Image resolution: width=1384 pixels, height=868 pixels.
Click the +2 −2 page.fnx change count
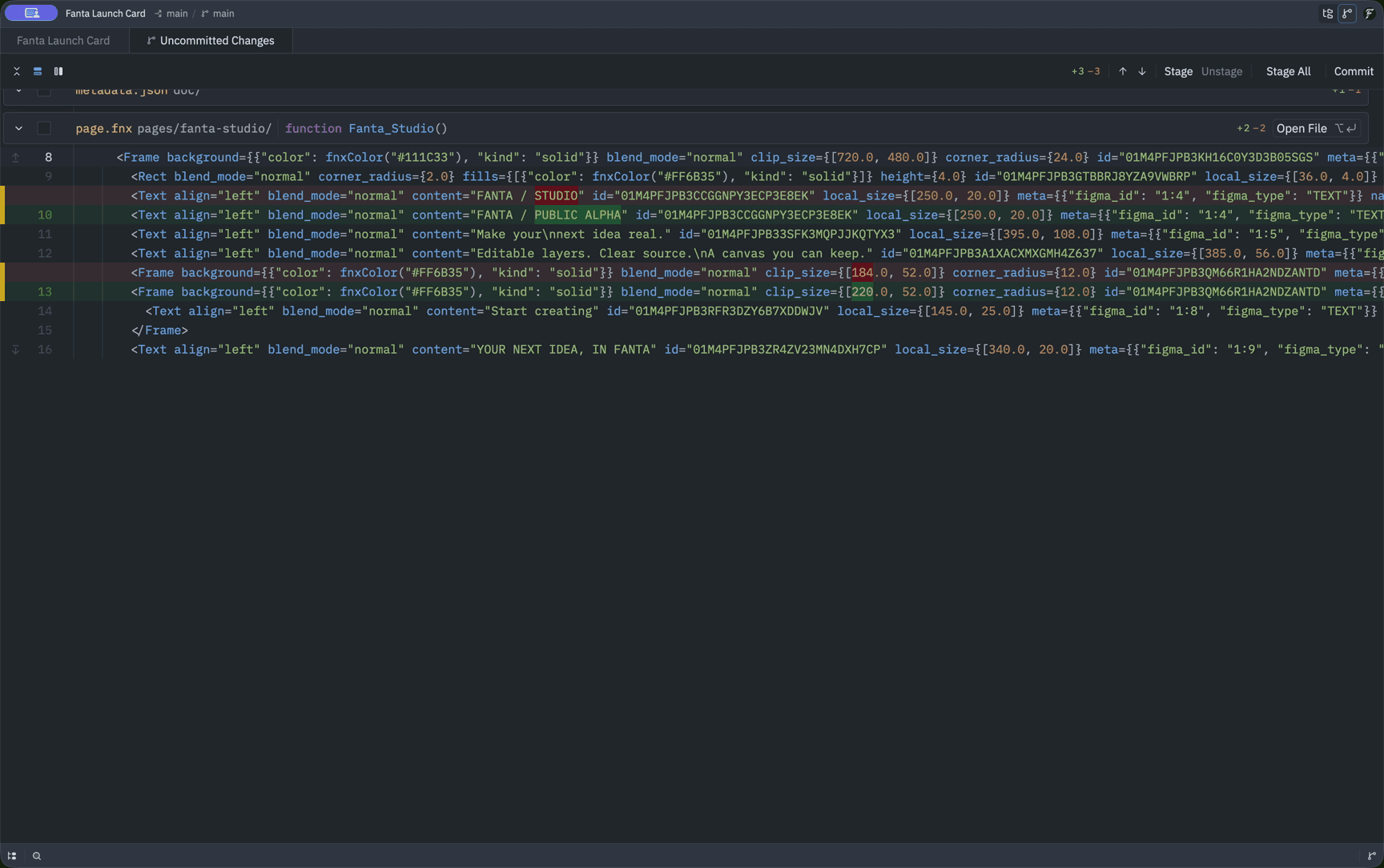coord(1250,129)
